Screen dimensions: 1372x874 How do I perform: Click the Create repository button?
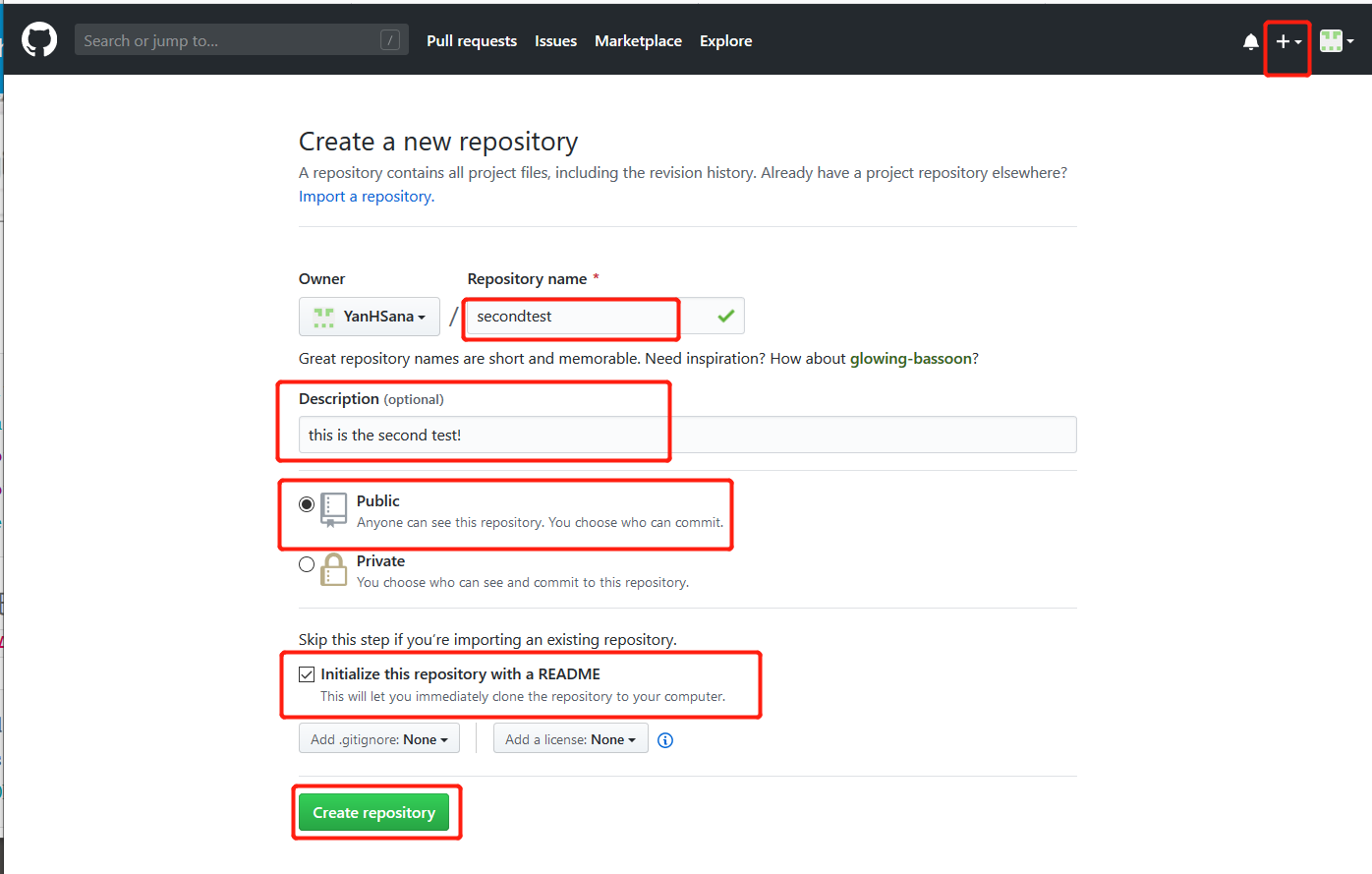373,812
